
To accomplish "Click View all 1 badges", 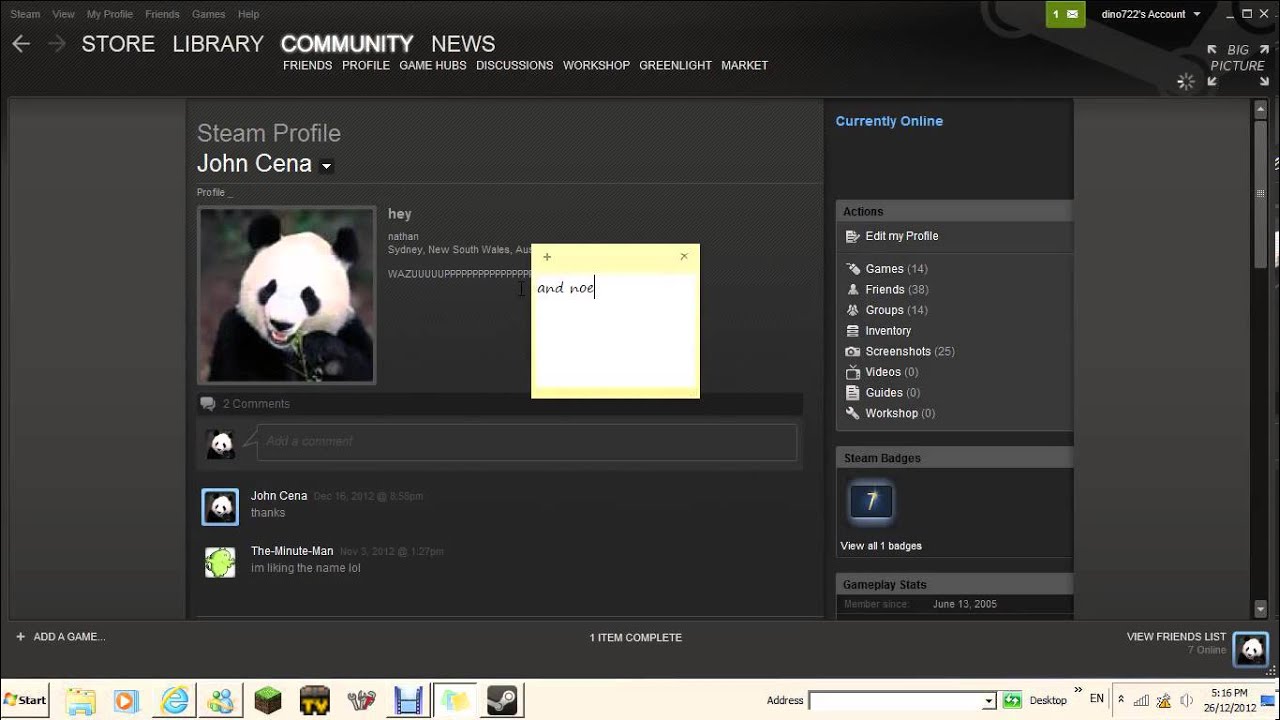I will (x=881, y=546).
